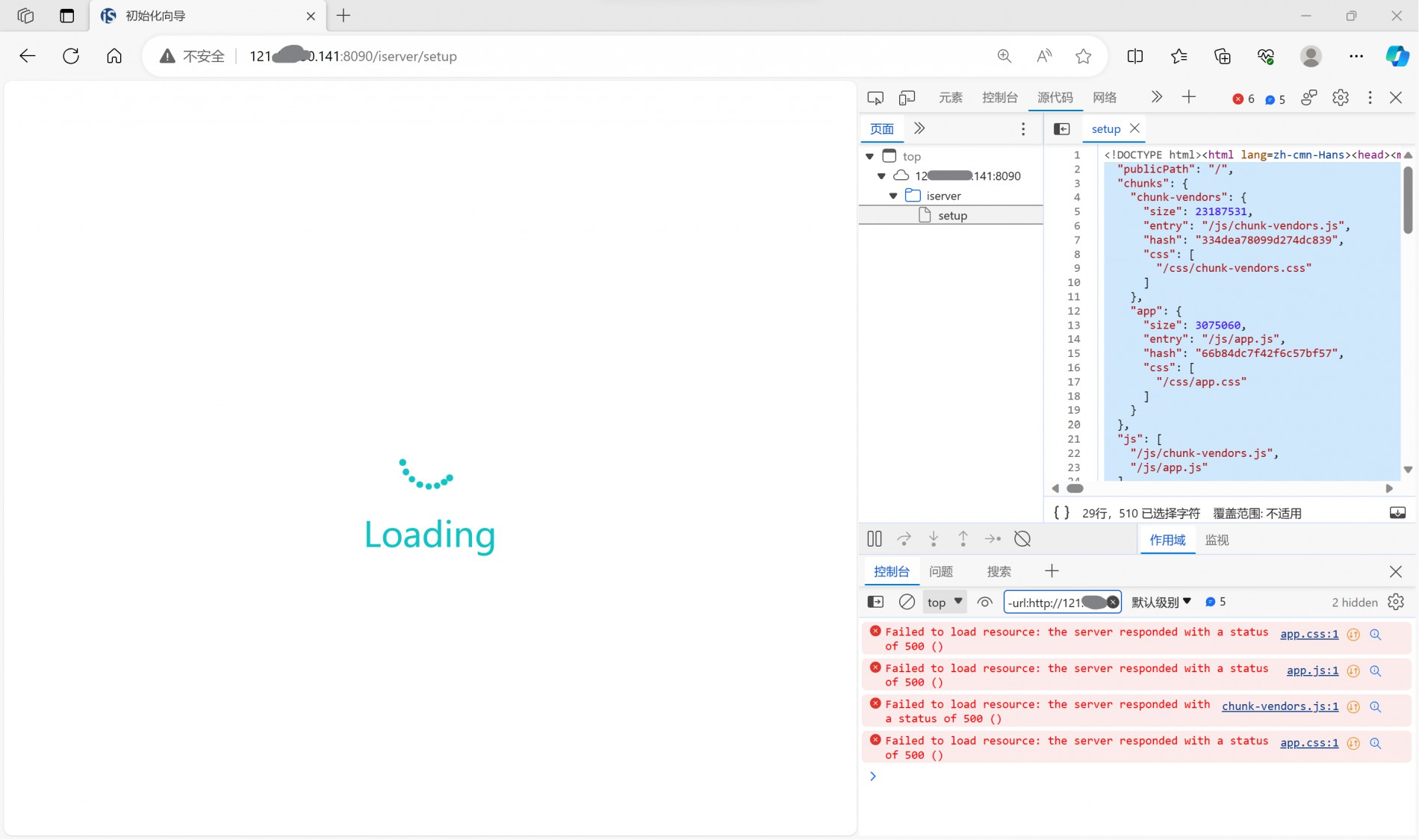Select the setup file in tree
This screenshot has width=1419, height=840.
(951, 215)
